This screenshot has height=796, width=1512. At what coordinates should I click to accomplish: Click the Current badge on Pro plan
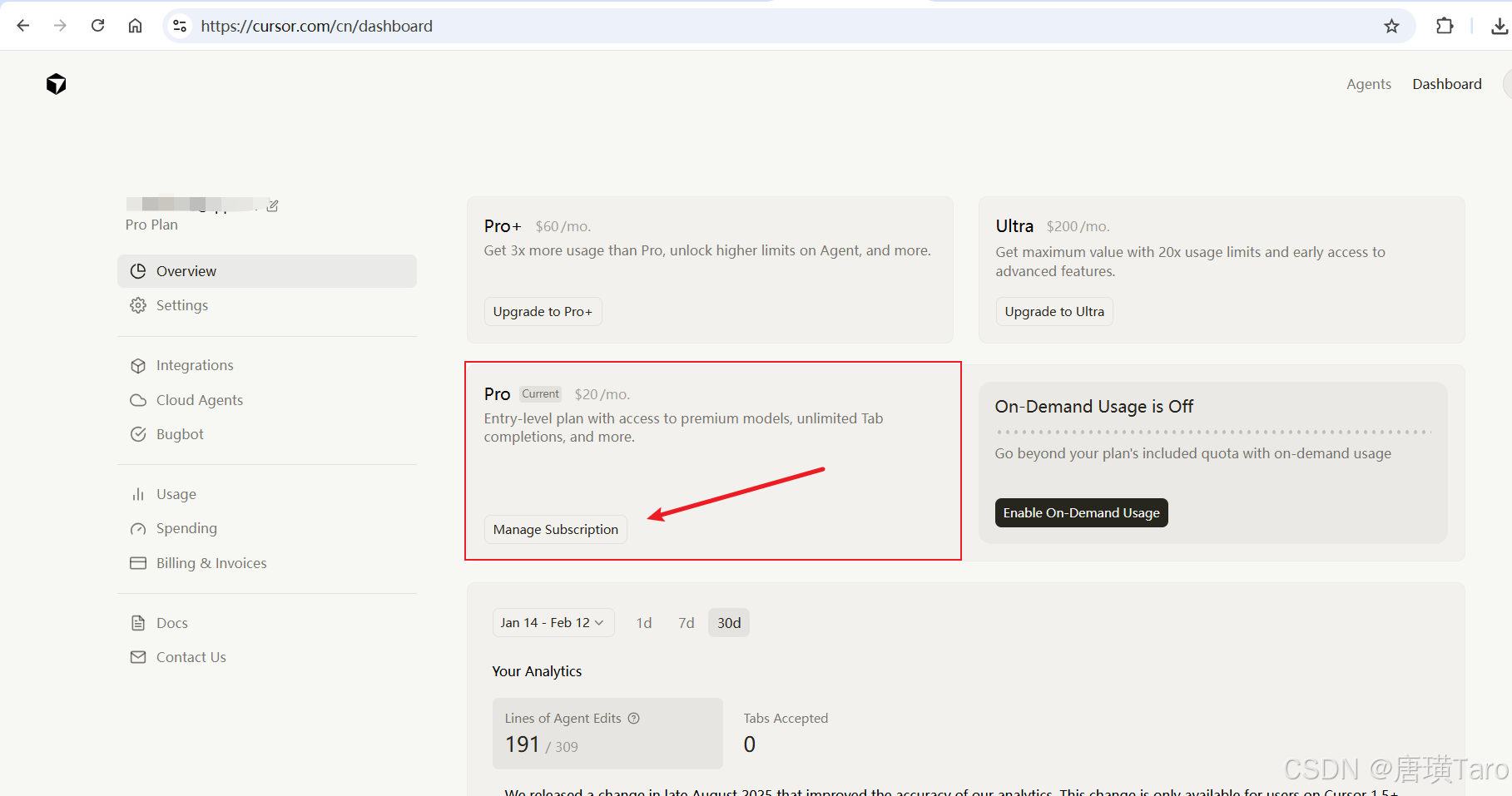click(541, 394)
